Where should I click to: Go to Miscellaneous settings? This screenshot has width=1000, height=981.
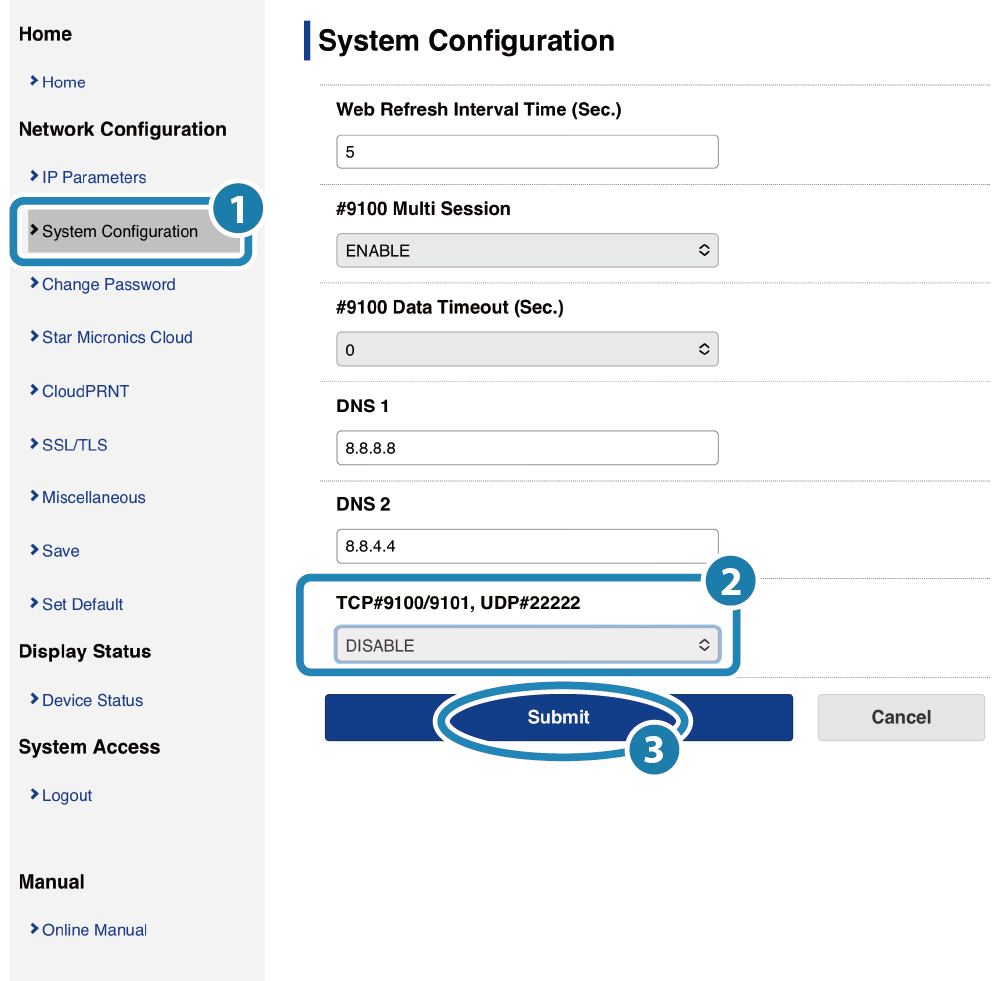[94, 498]
